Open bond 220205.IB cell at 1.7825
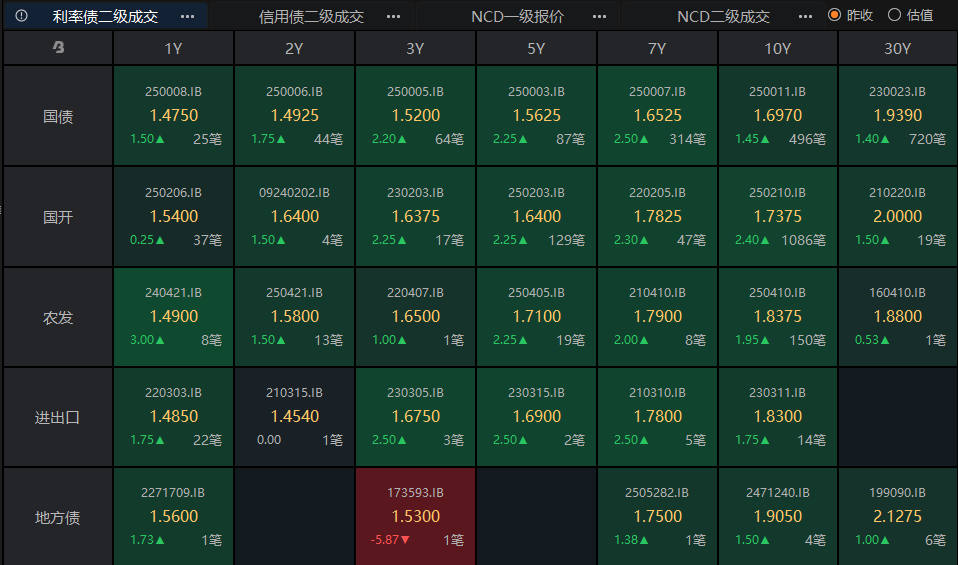The height and width of the screenshot is (565, 958). [657, 217]
